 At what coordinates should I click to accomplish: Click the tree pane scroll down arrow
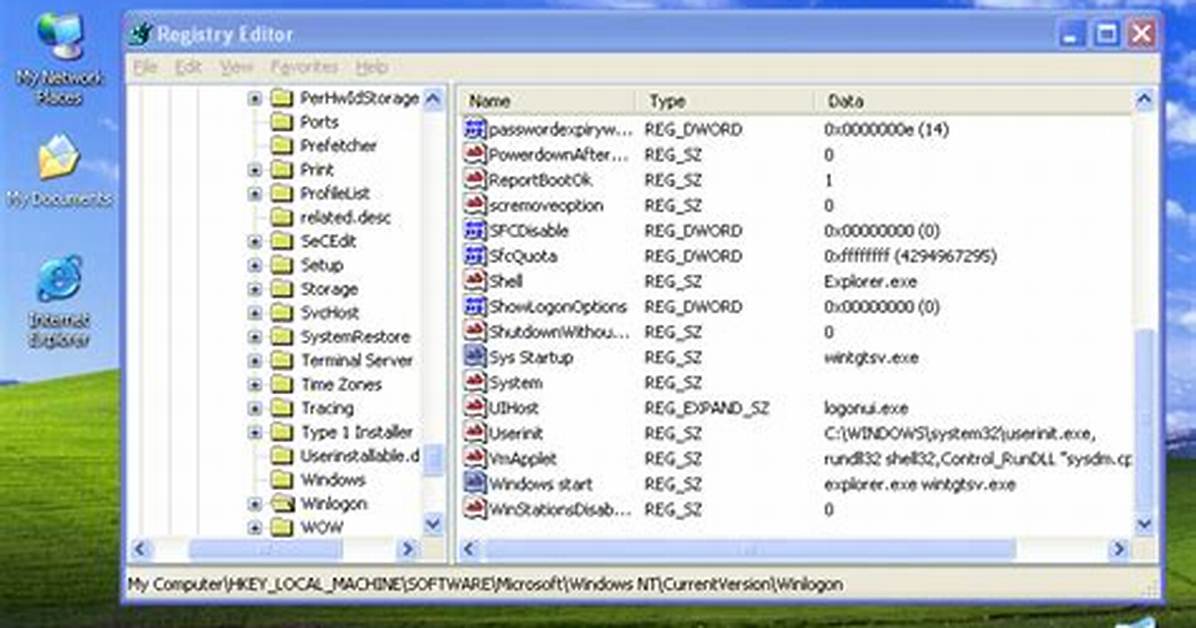pyautogui.click(x=433, y=524)
